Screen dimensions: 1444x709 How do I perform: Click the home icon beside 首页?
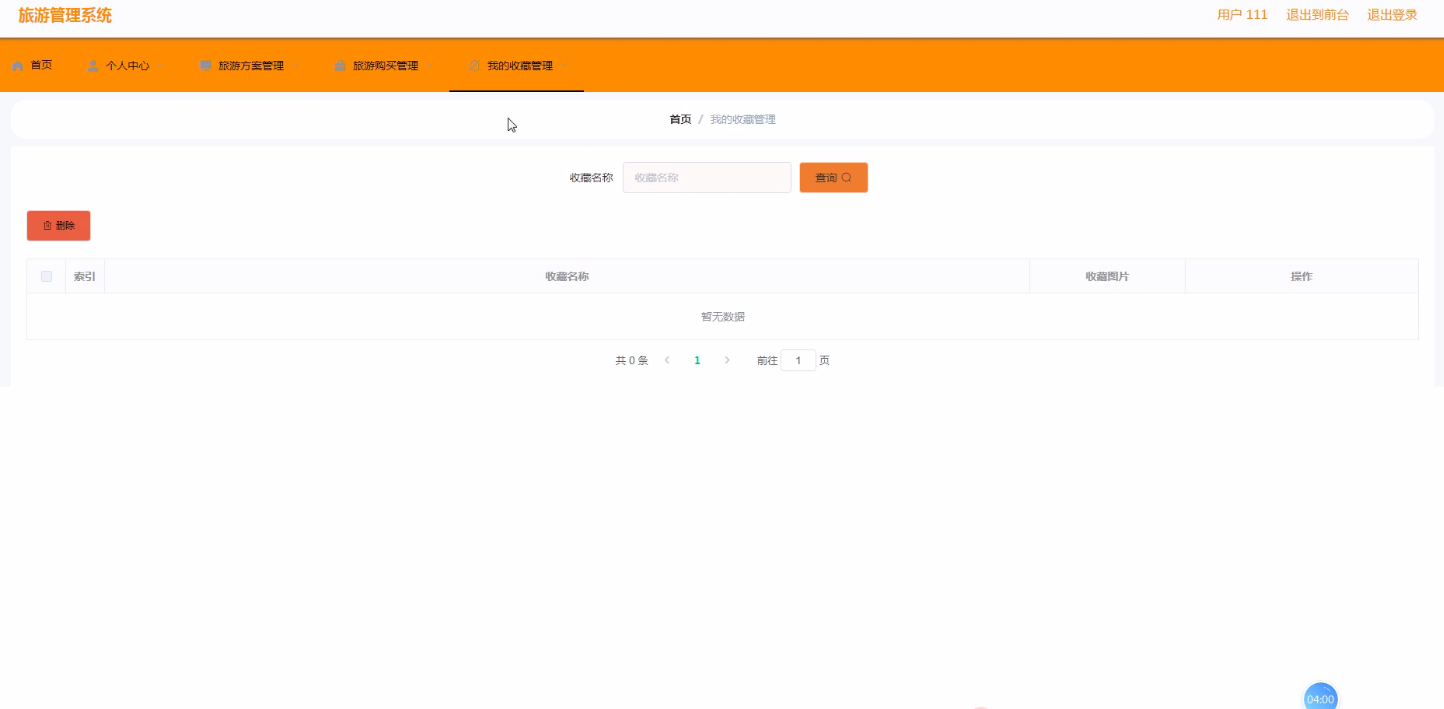[18, 66]
